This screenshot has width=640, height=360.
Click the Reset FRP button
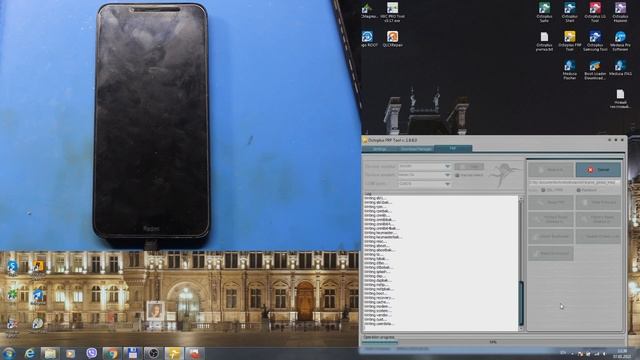tap(551, 202)
